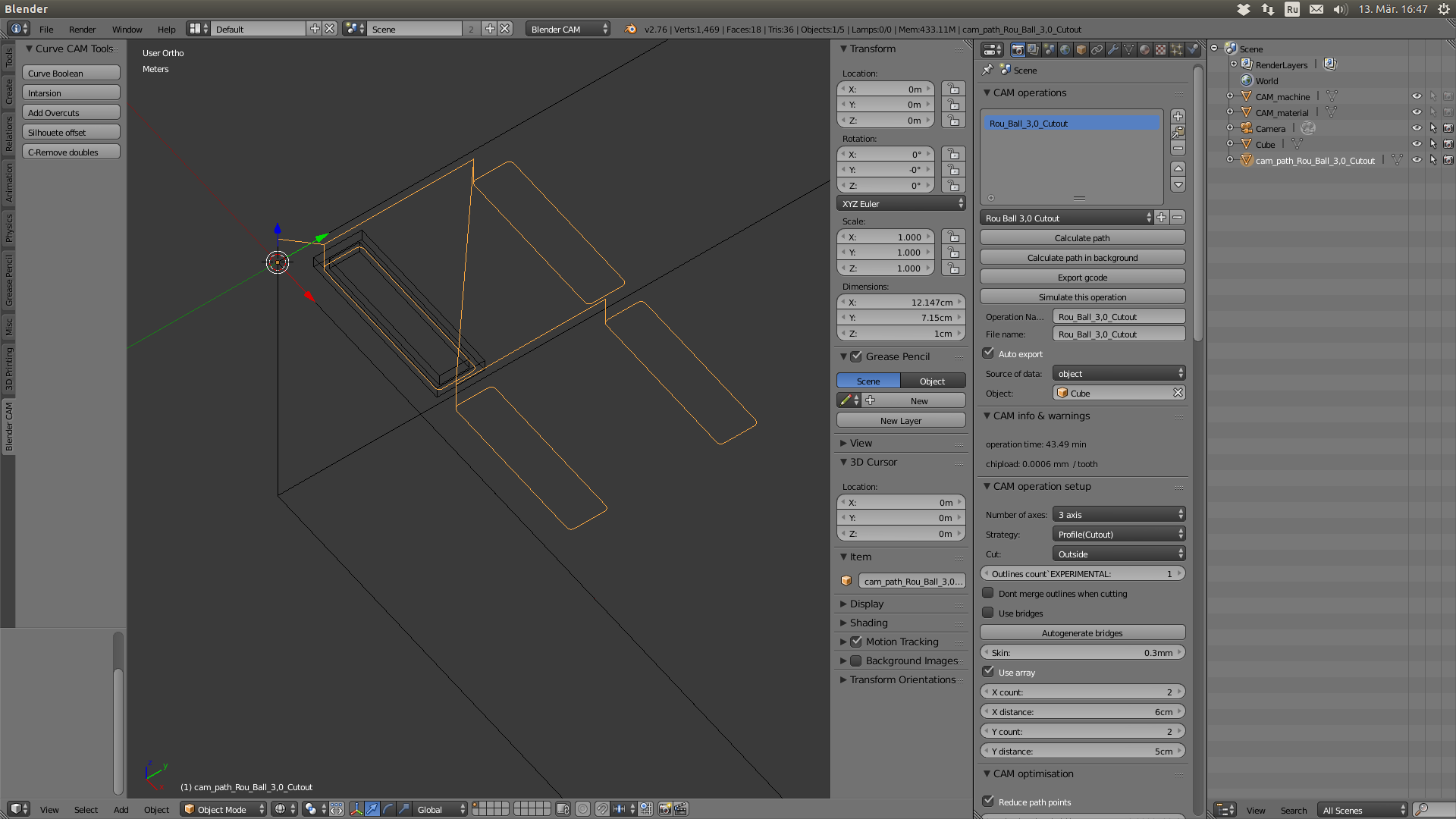Expand the Display panel

867,604
